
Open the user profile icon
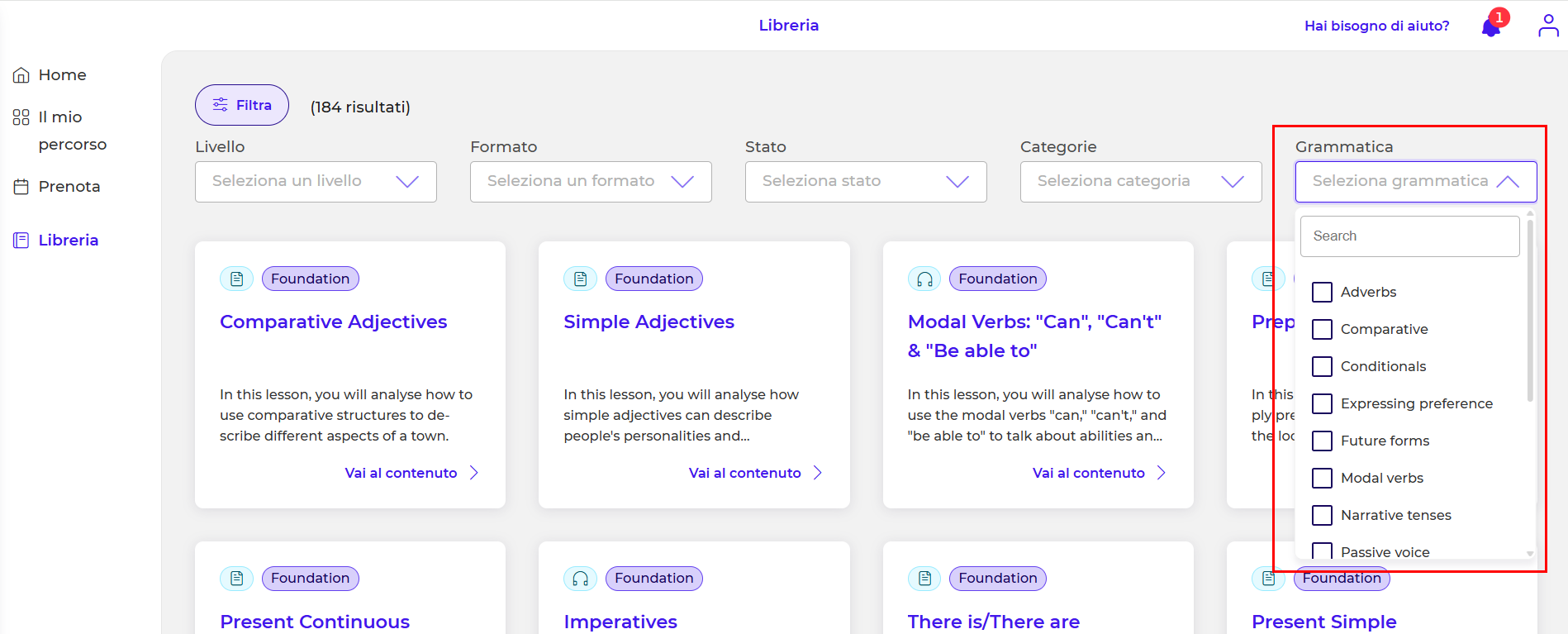[1547, 26]
